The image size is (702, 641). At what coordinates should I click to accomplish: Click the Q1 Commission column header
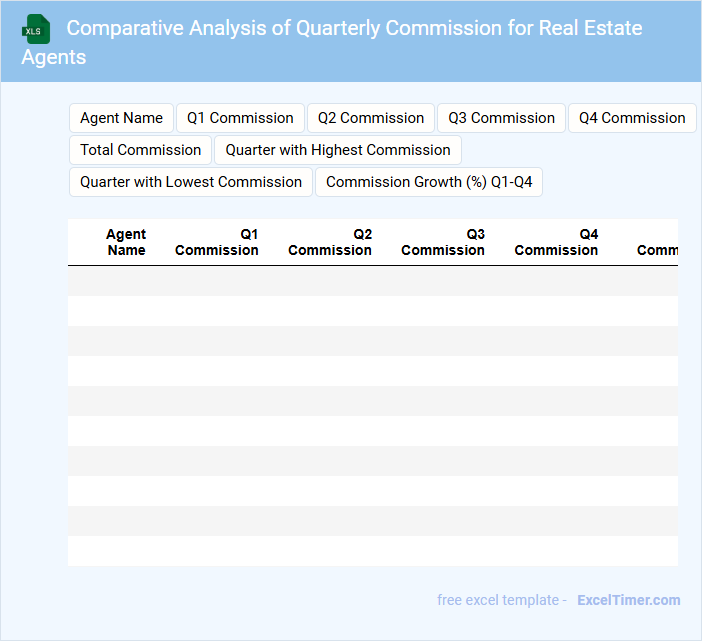click(217, 242)
